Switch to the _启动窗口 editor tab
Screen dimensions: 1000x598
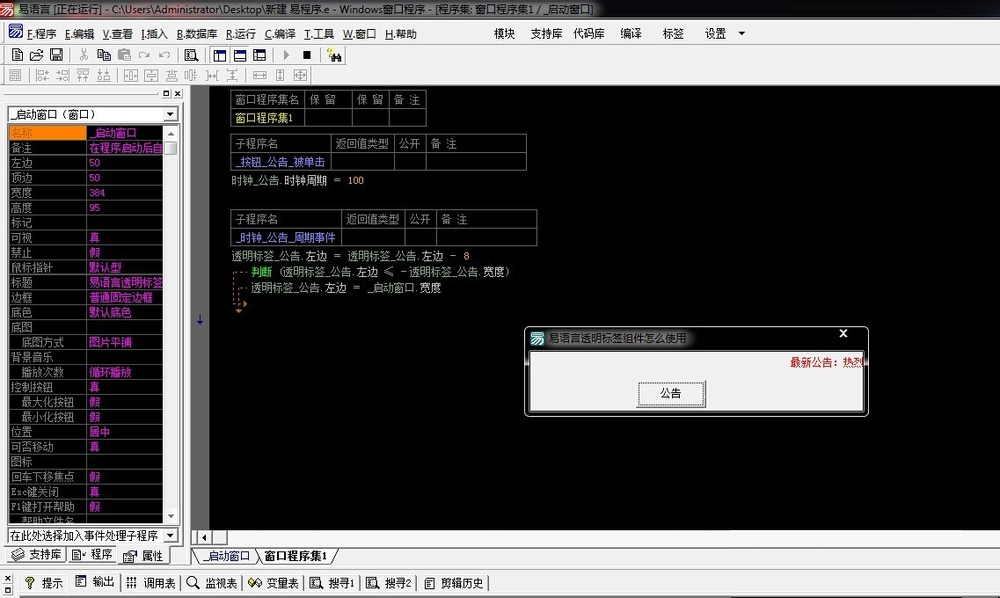coord(226,556)
